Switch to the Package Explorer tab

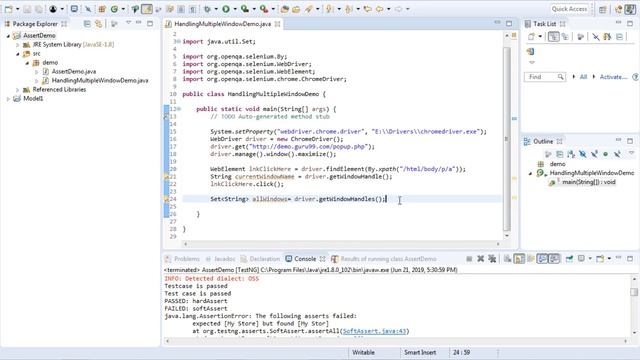pos(35,24)
